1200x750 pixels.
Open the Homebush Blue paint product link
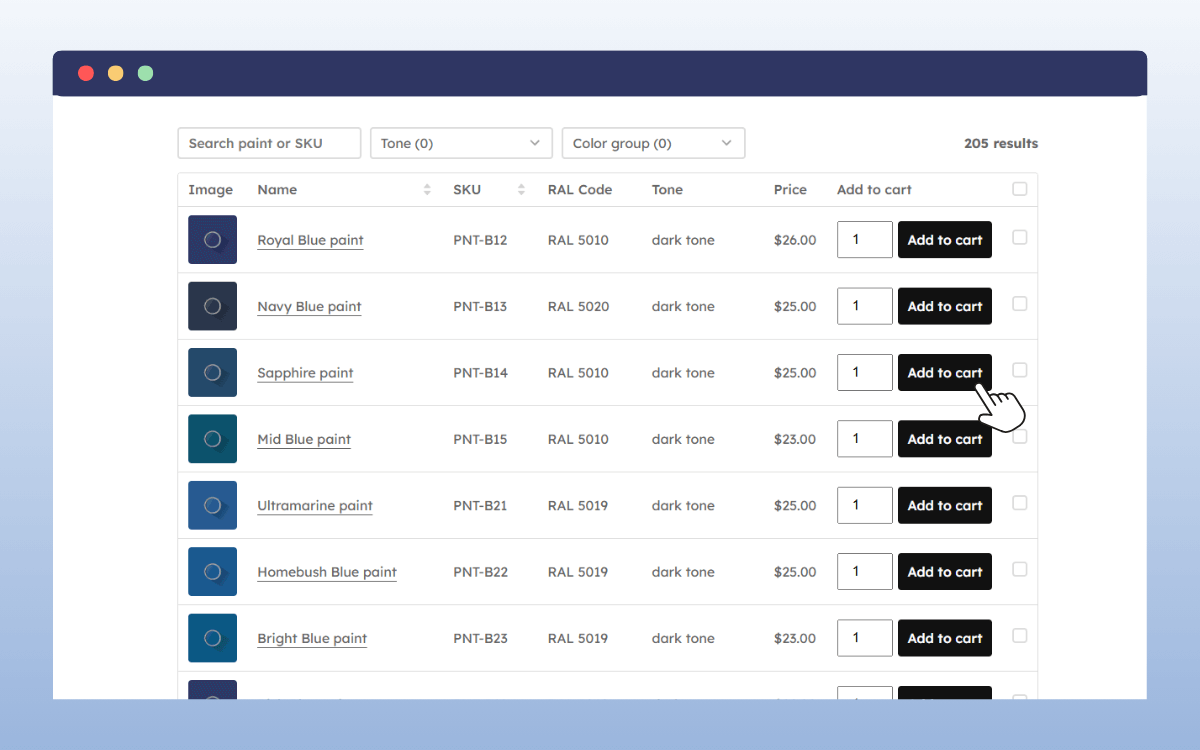[327, 572]
